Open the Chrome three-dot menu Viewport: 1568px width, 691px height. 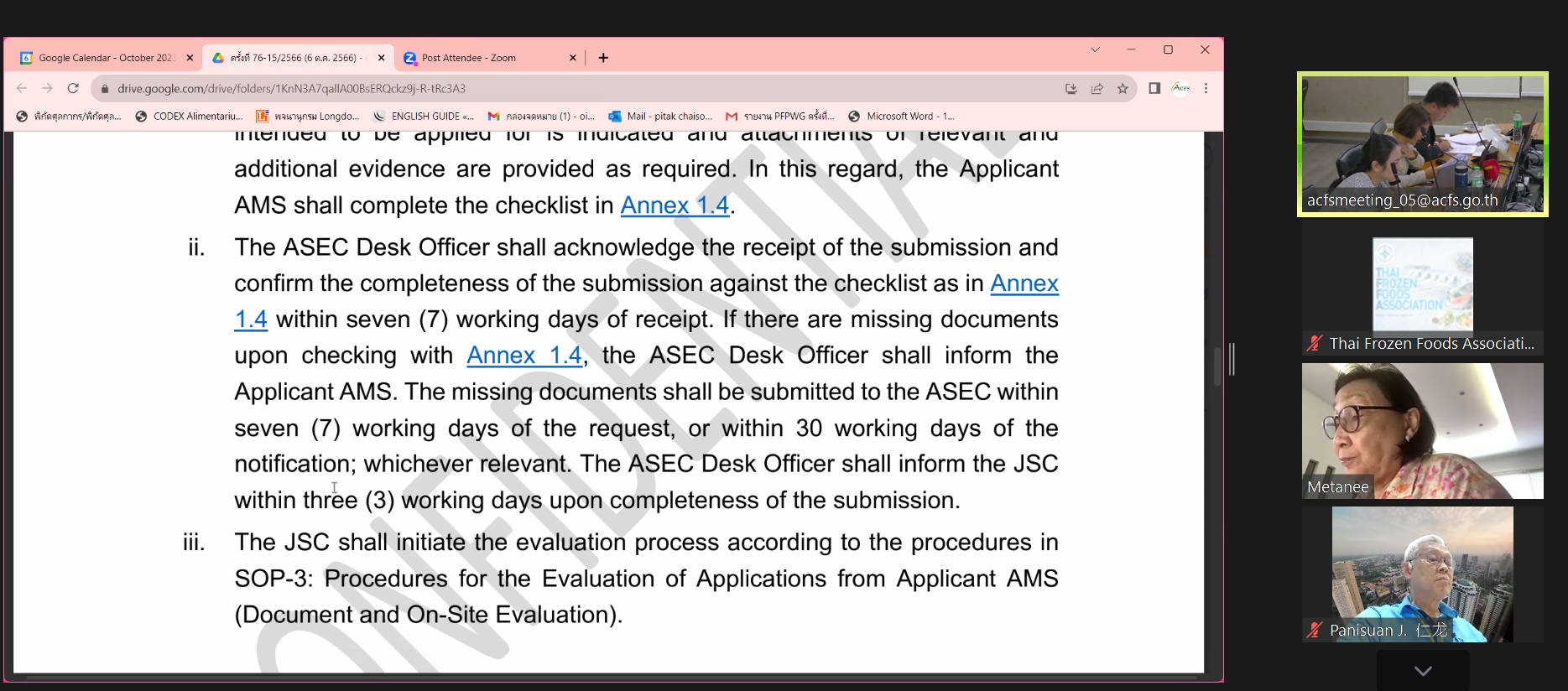tap(1206, 88)
